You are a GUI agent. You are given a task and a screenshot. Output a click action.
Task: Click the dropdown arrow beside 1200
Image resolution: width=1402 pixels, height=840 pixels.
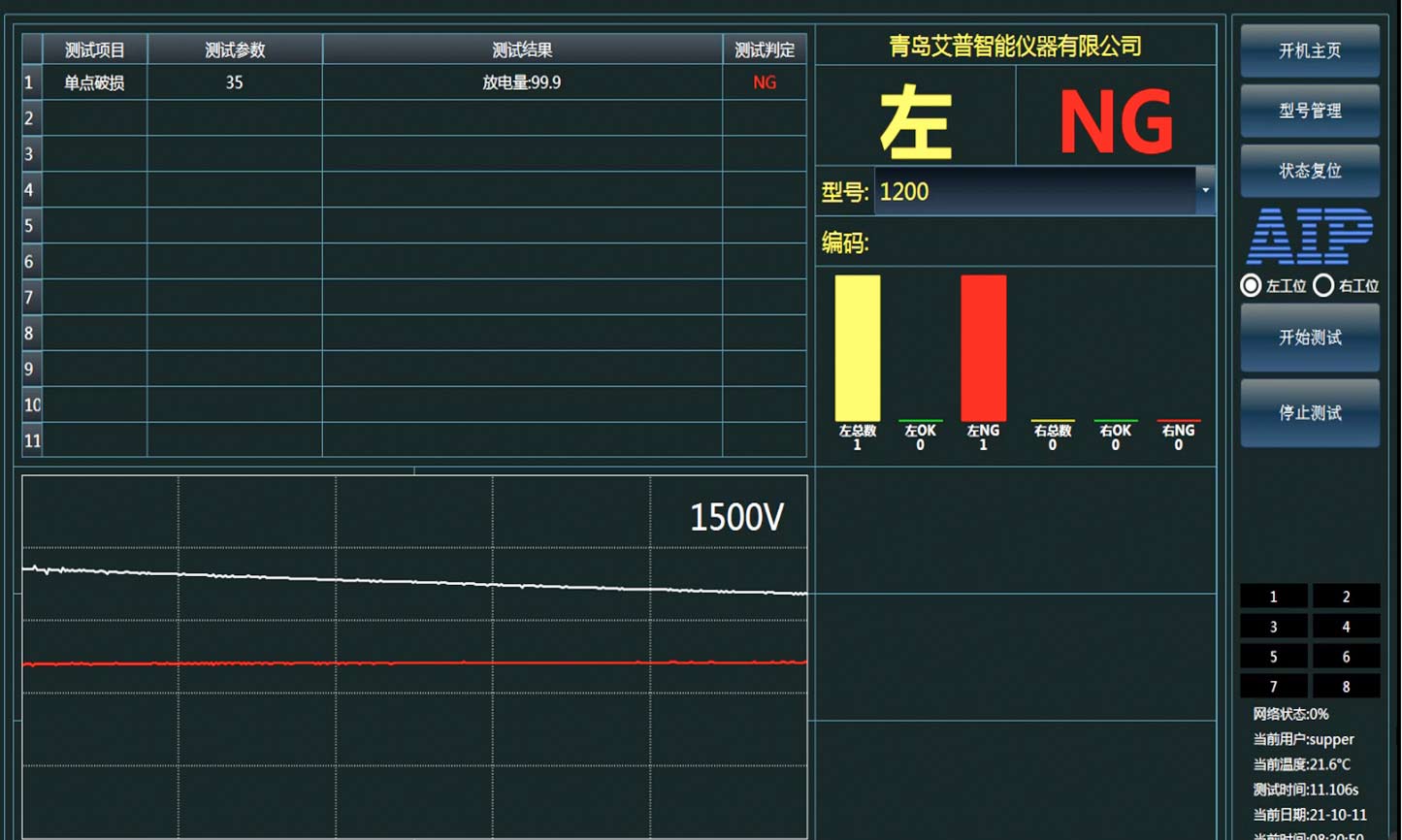coord(1204,191)
